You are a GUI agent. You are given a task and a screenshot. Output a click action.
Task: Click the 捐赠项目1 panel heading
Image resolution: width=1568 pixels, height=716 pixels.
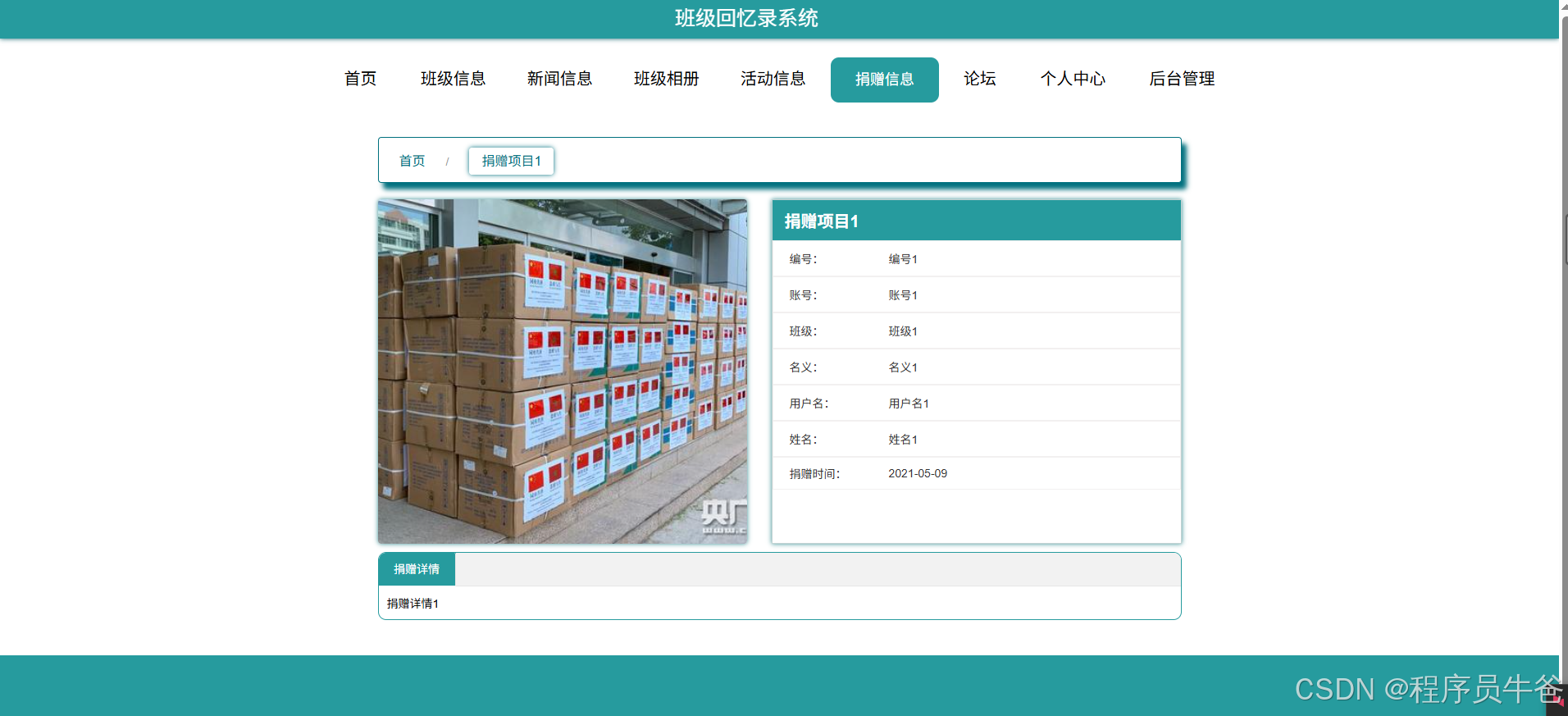pos(821,221)
